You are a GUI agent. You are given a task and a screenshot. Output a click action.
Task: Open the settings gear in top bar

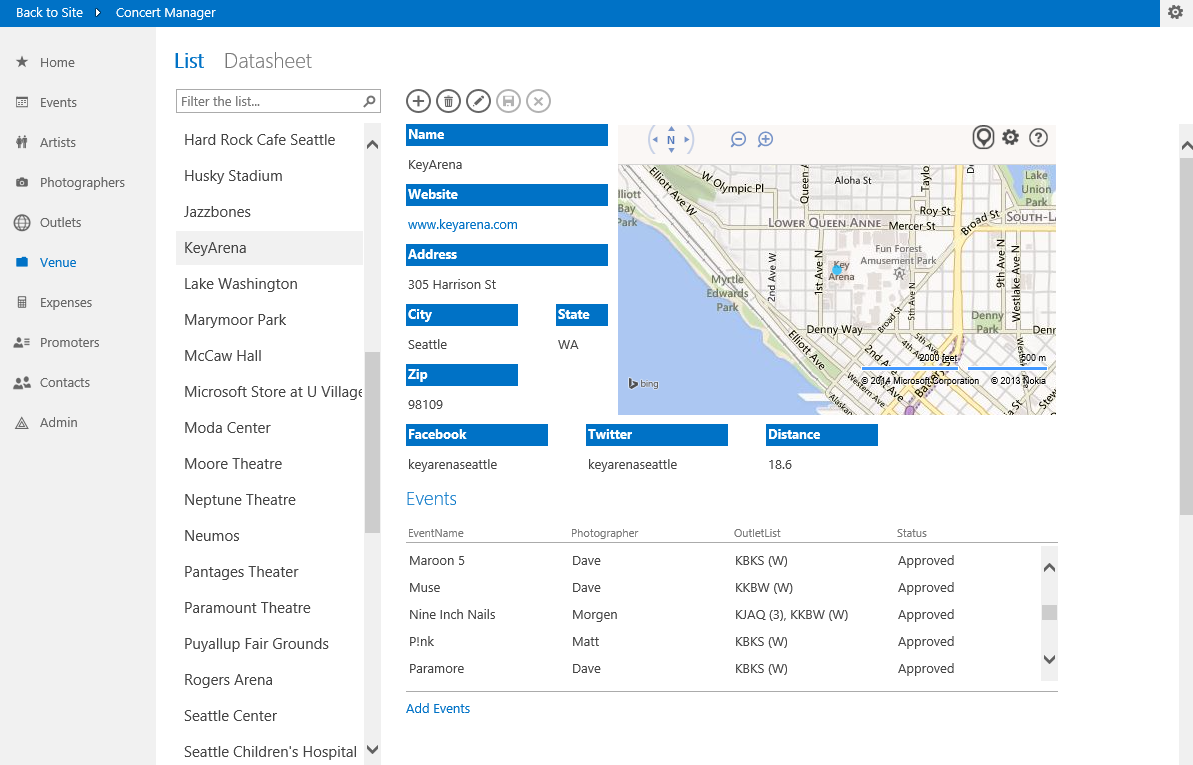pyautogui.click(x=1176, y=13)
